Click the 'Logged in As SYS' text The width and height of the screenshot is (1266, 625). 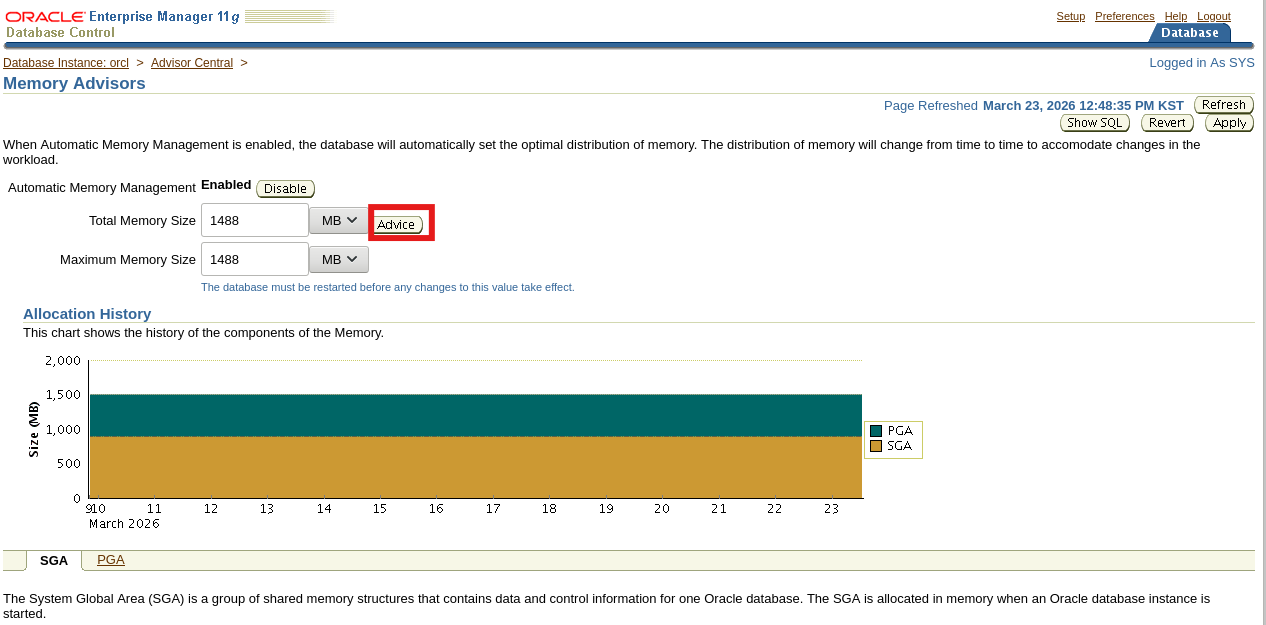click(1202, 63)
